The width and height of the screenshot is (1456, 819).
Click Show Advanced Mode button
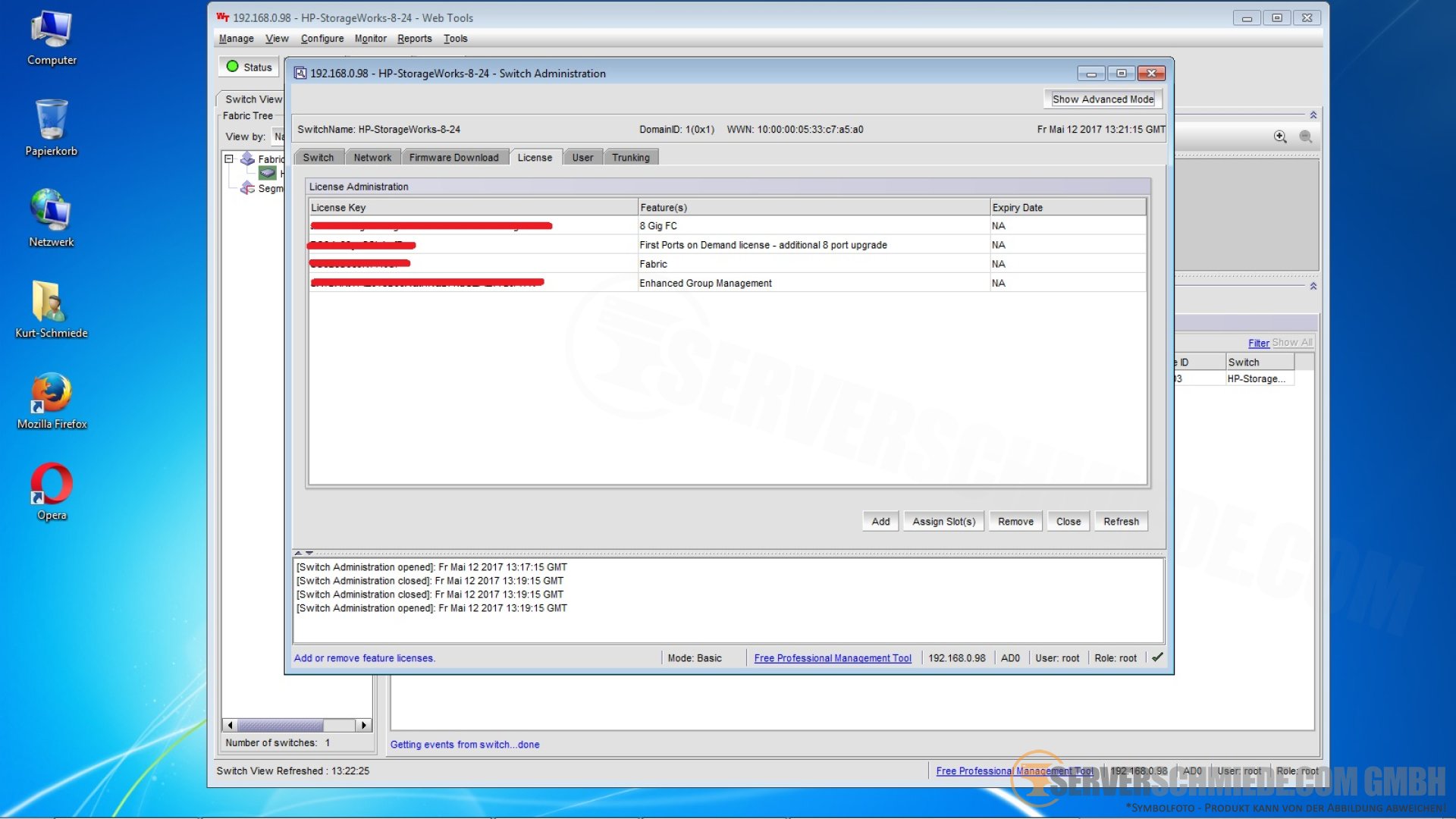(1103, 99)
